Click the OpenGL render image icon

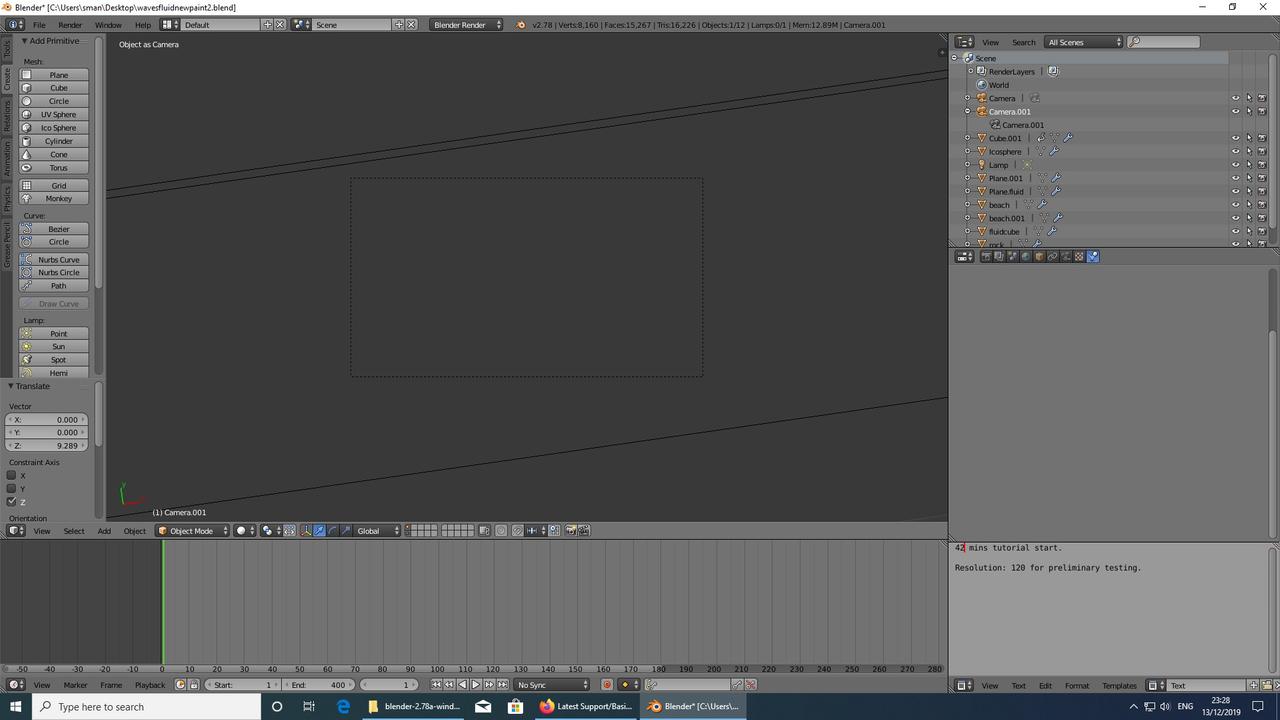[x=570, y=531]
